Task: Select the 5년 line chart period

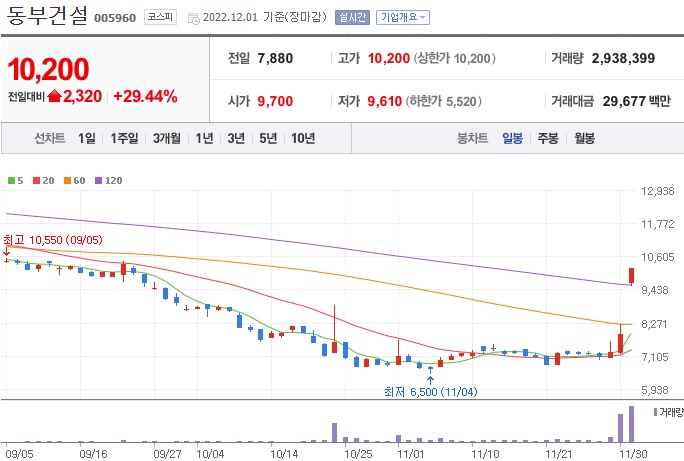Action: point(268,138)
